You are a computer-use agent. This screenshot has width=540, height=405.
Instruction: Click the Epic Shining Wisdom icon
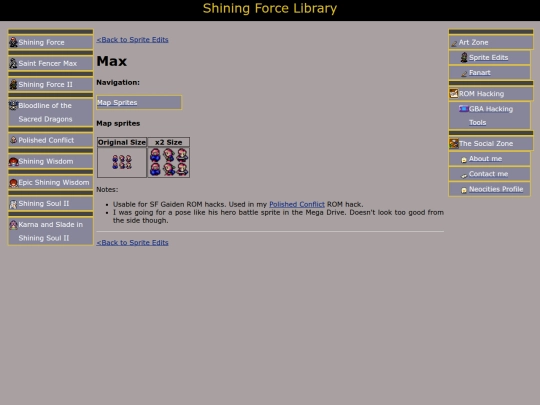[x=13, y=183]
